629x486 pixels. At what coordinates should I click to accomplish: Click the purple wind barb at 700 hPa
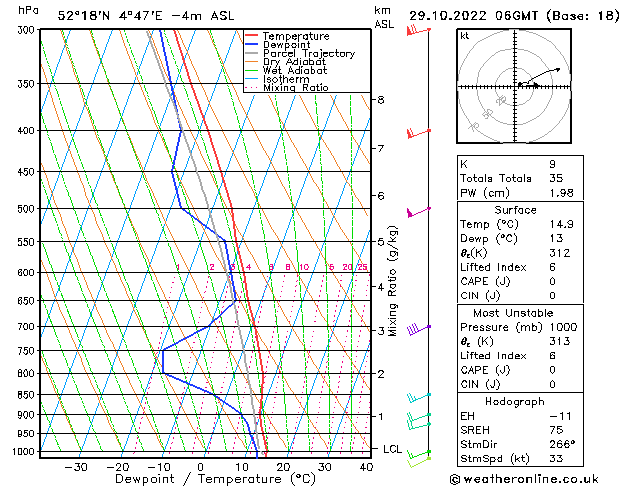419,330
